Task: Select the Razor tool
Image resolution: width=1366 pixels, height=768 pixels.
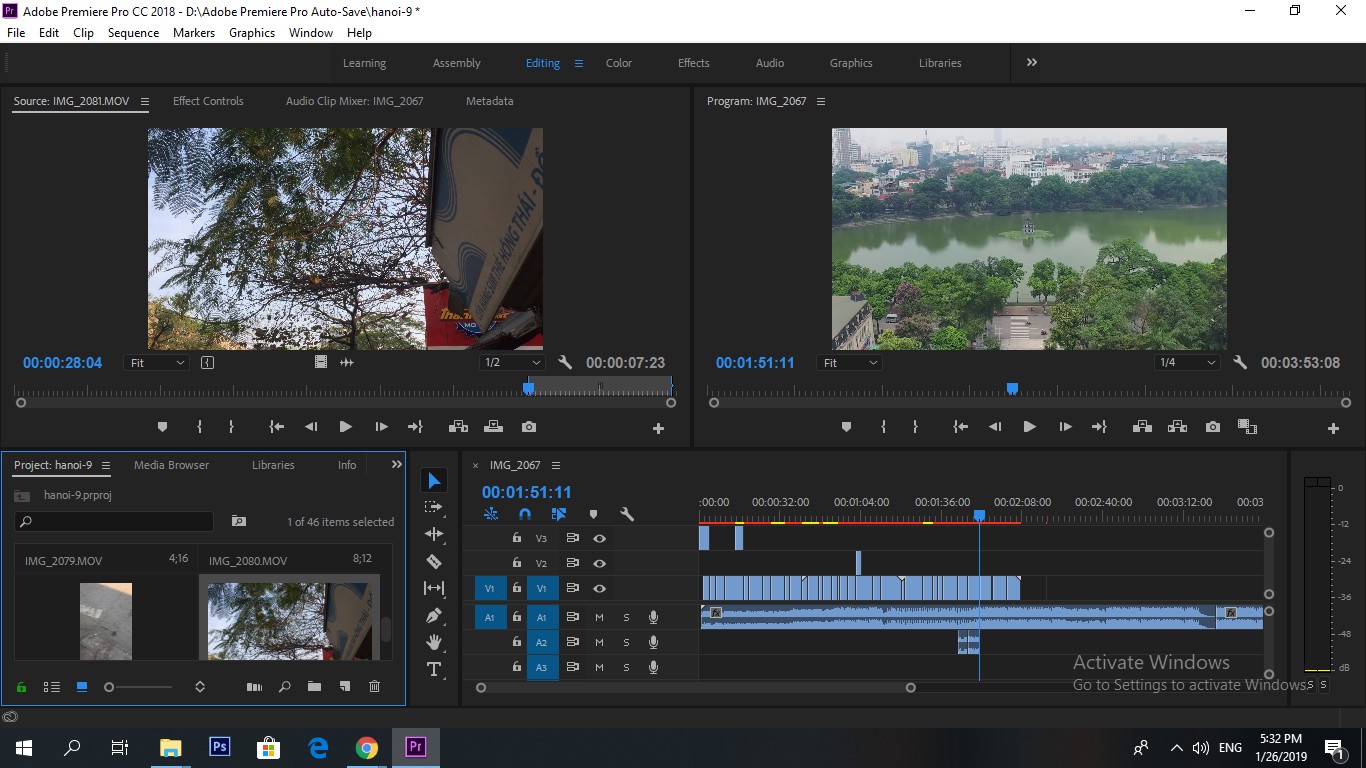Action: click(434, 561)
